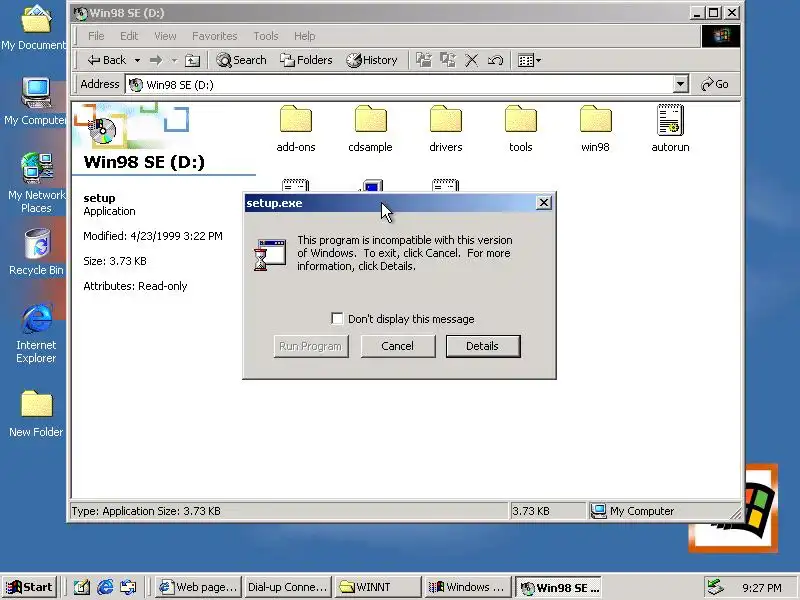Click Modified: 4/23/1999 3:22 PM text
Screen dimensions: 800x600
[153, 236]
